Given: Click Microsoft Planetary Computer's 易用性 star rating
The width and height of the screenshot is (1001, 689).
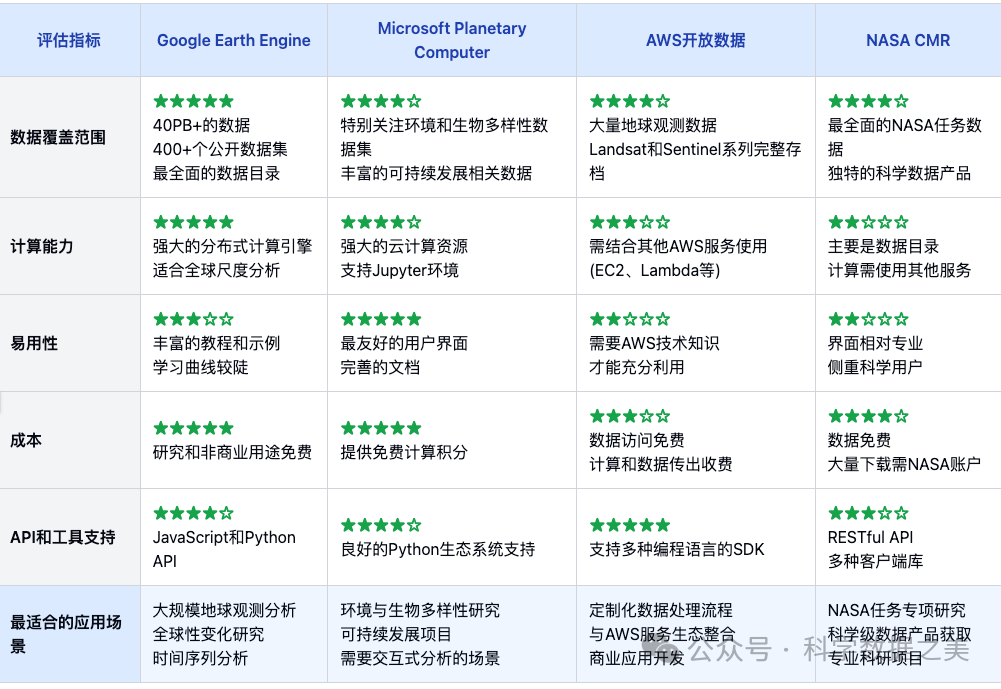Looking at the screenshot, I should coord(381,319).
